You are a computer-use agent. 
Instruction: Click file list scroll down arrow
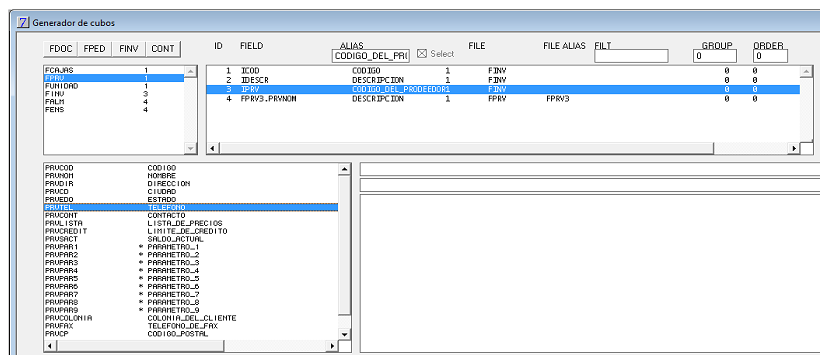click(190, 148)
